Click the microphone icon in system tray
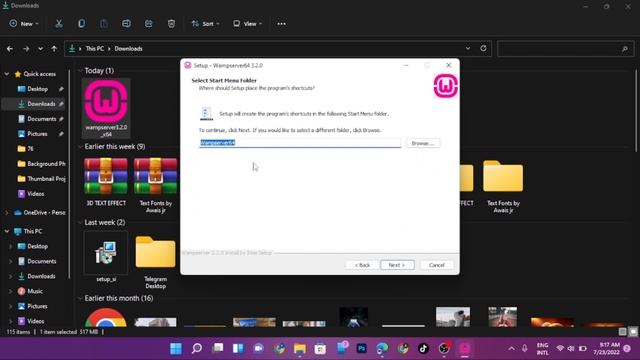This screenshot has width=640, height=360. [x=524, y=348]
